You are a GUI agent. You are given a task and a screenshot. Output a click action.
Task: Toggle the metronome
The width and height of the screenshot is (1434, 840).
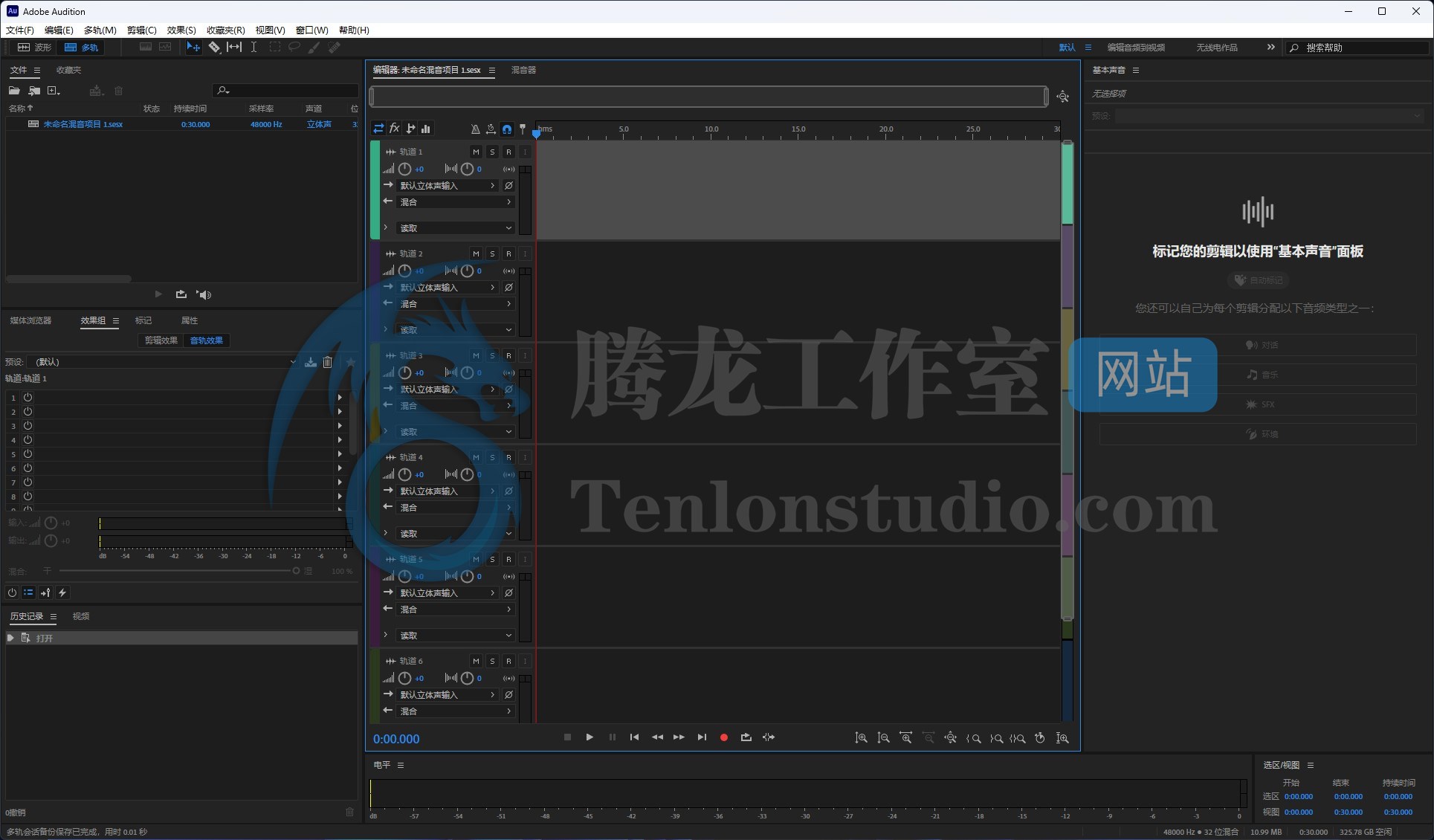(475, 129)
